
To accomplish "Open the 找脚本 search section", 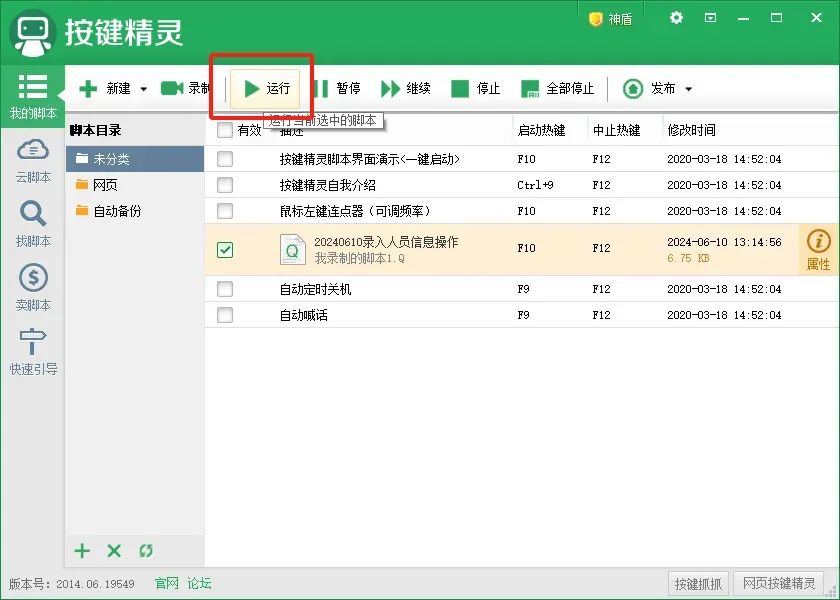I will click(33, 224).
